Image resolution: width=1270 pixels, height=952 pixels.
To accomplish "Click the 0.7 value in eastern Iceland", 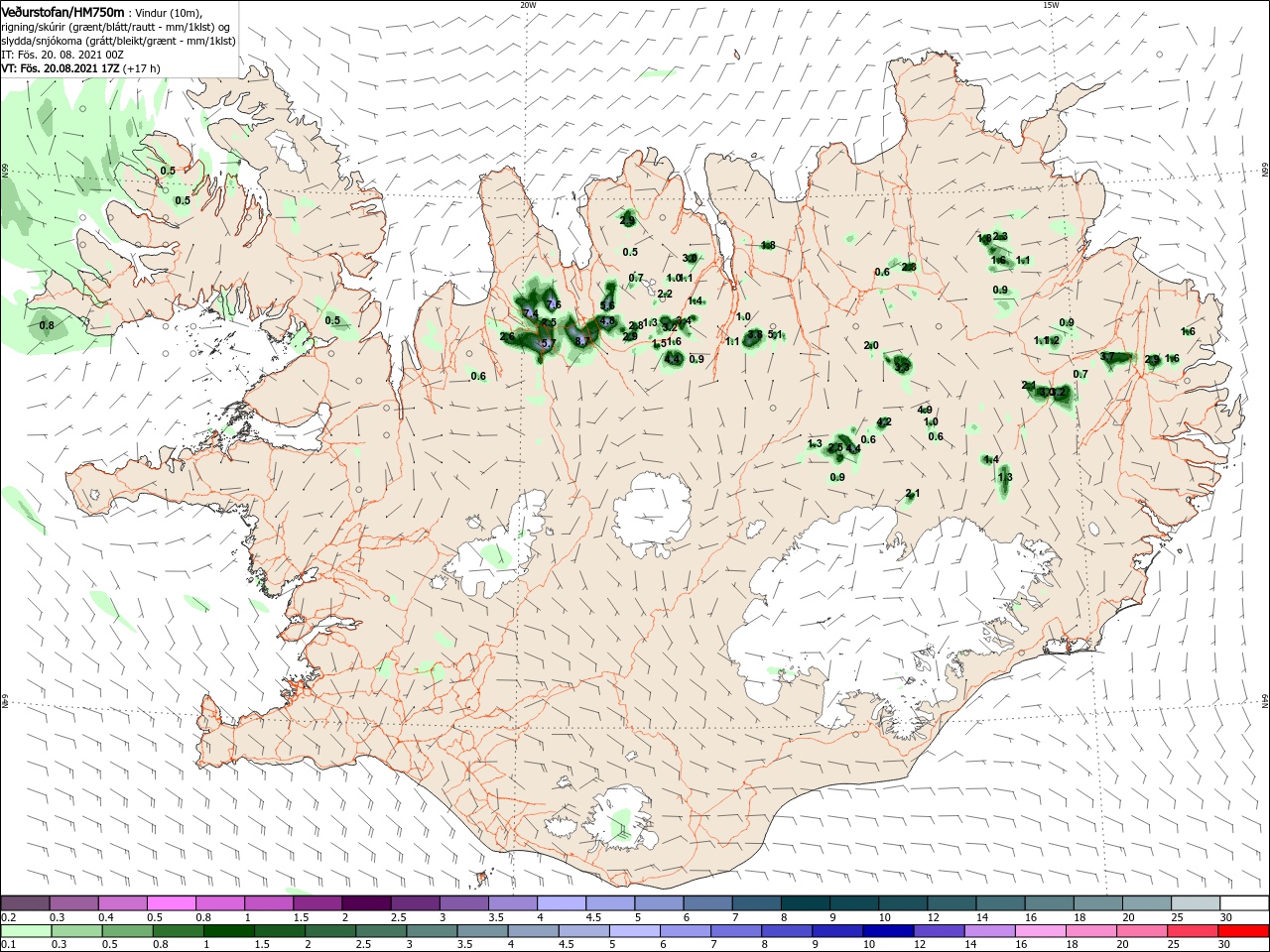I will 1080,374.
